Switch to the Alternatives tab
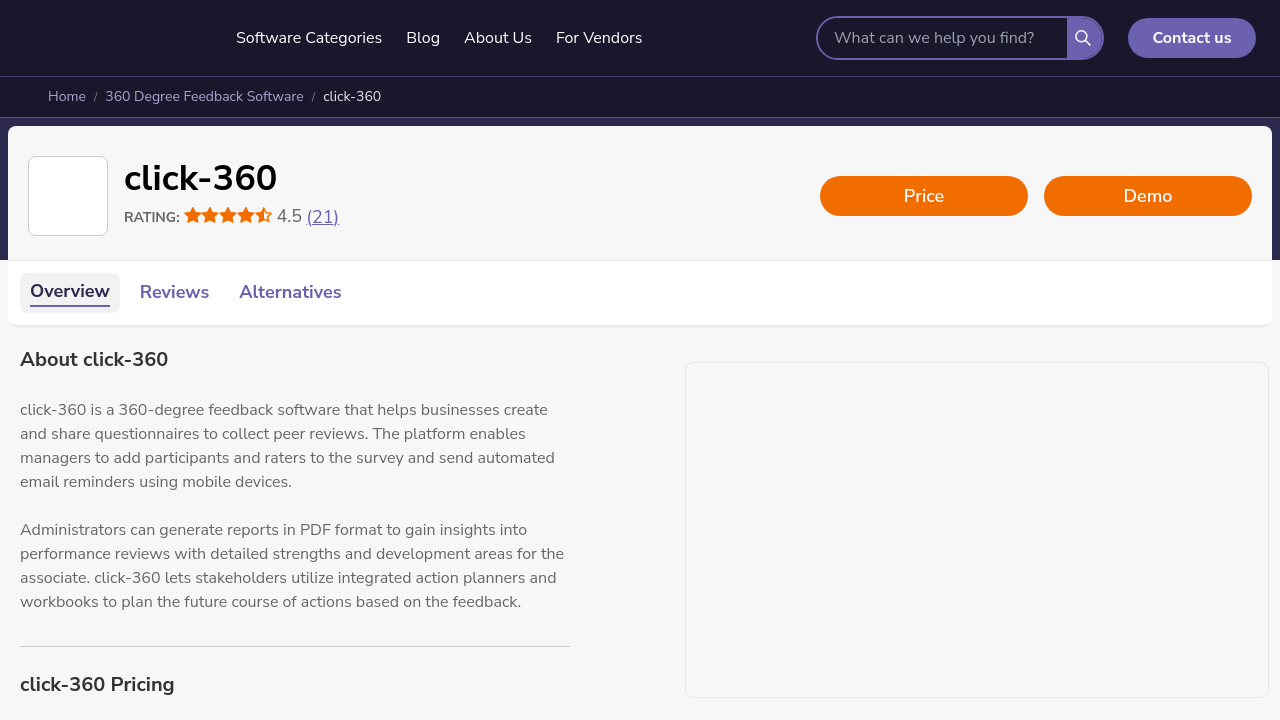Screen dimensions: 1280x720 pos(290,292)
